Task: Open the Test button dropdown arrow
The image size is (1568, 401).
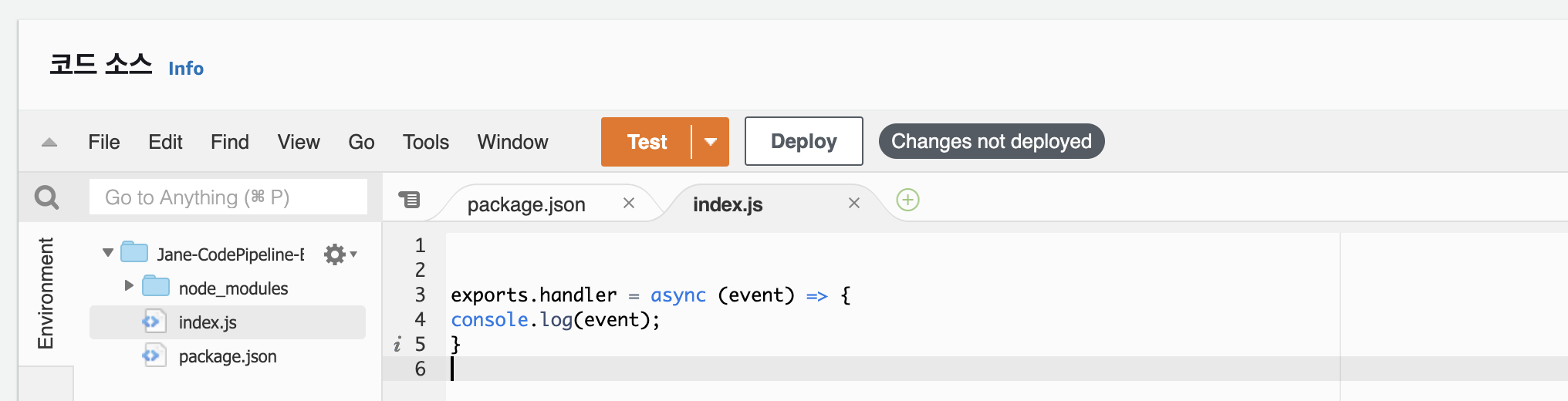Action: click(x=711, y=142)
